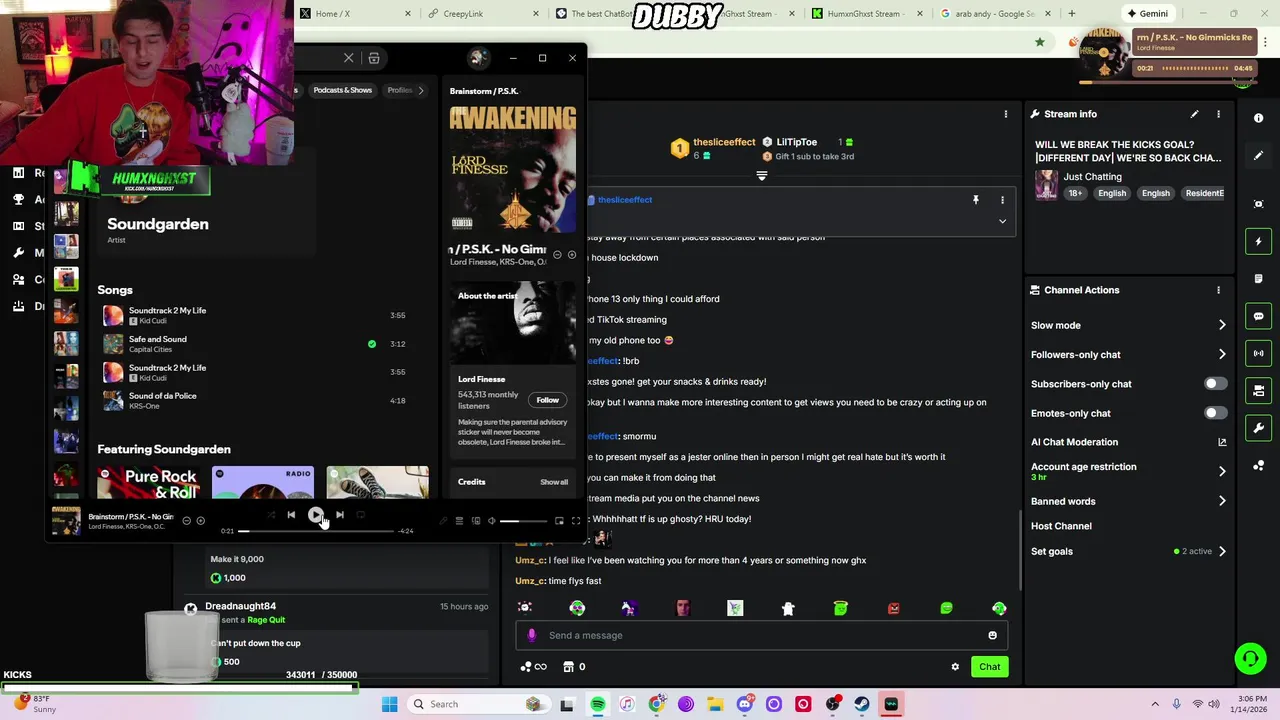The image size is (1280, 720).
Task: Toggle shuffle in Spotify player bar
Action: click(271, 515)
